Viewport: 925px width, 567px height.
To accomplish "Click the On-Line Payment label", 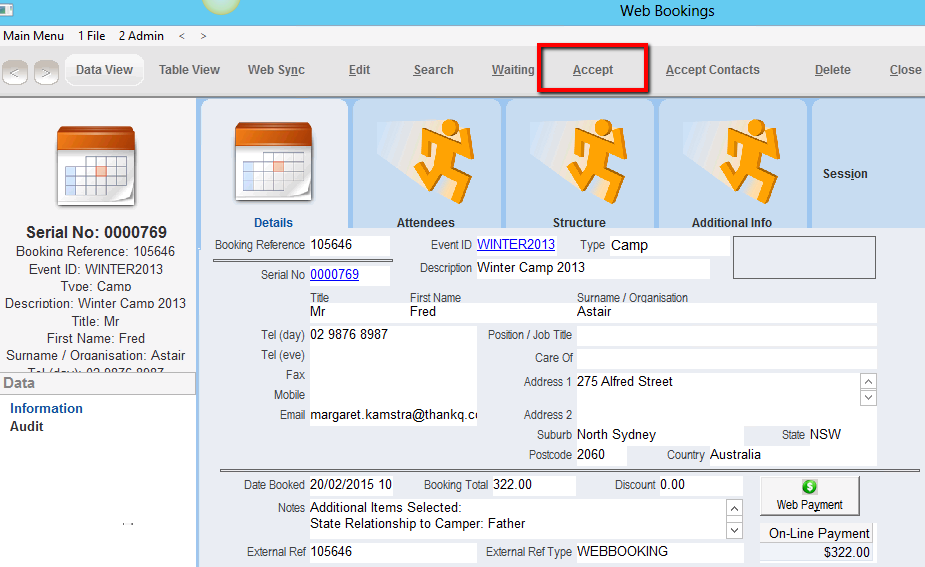I will (819, 533).
